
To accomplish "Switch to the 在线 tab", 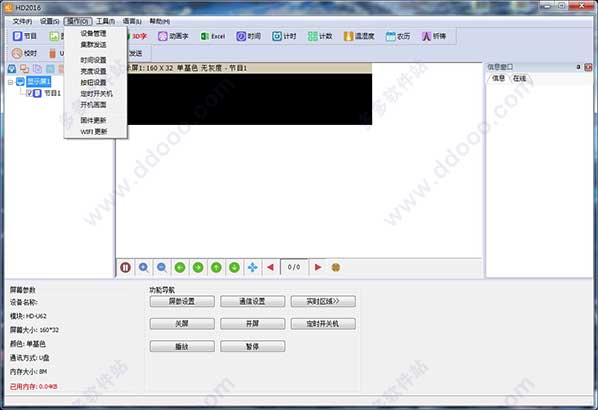I will point(519,79).
